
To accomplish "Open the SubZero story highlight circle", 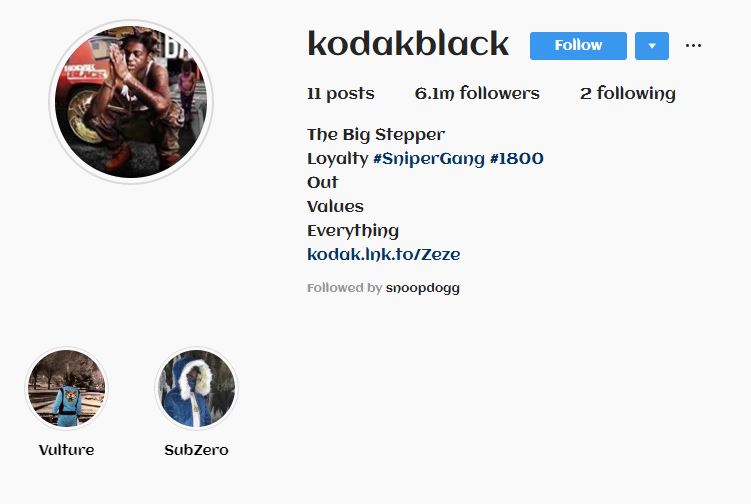I will click(196, 388).
